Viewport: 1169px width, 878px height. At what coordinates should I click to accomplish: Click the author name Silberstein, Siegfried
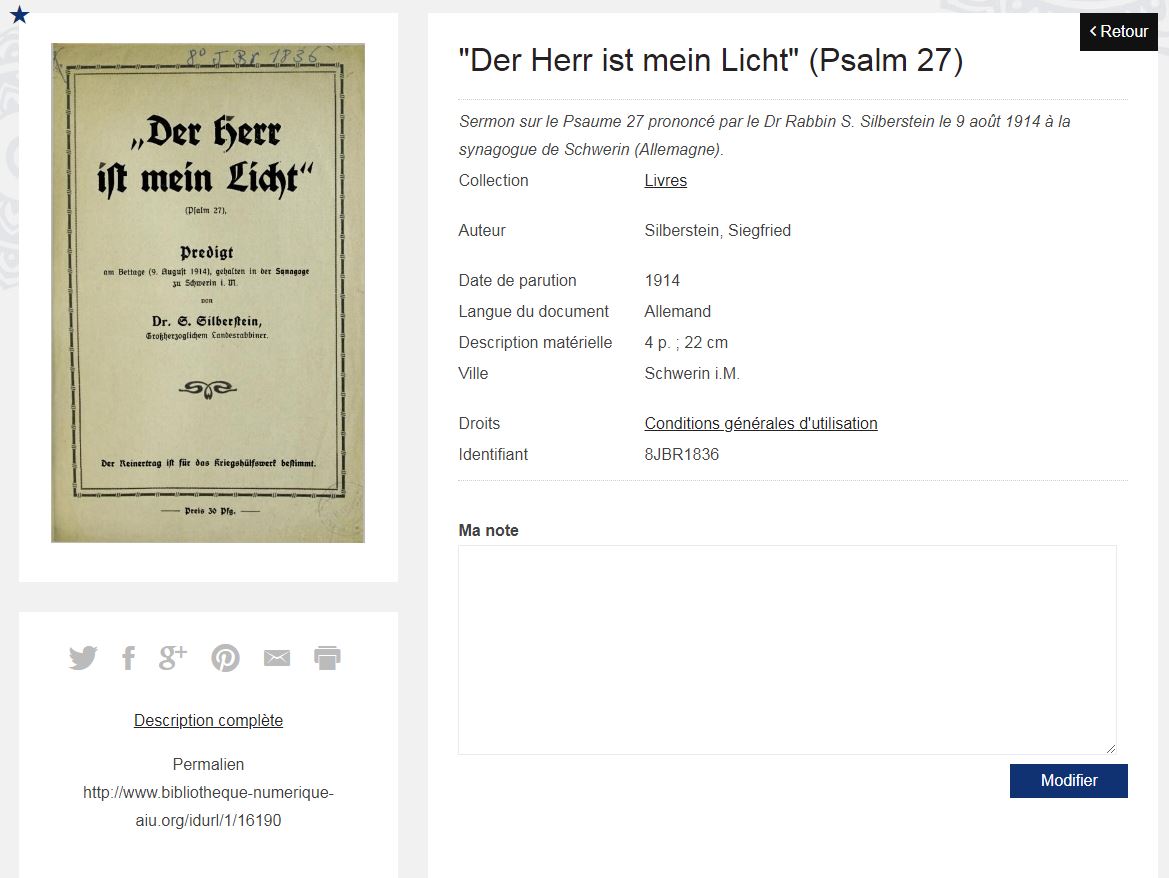pyautogui.click(x=717, y=231)
